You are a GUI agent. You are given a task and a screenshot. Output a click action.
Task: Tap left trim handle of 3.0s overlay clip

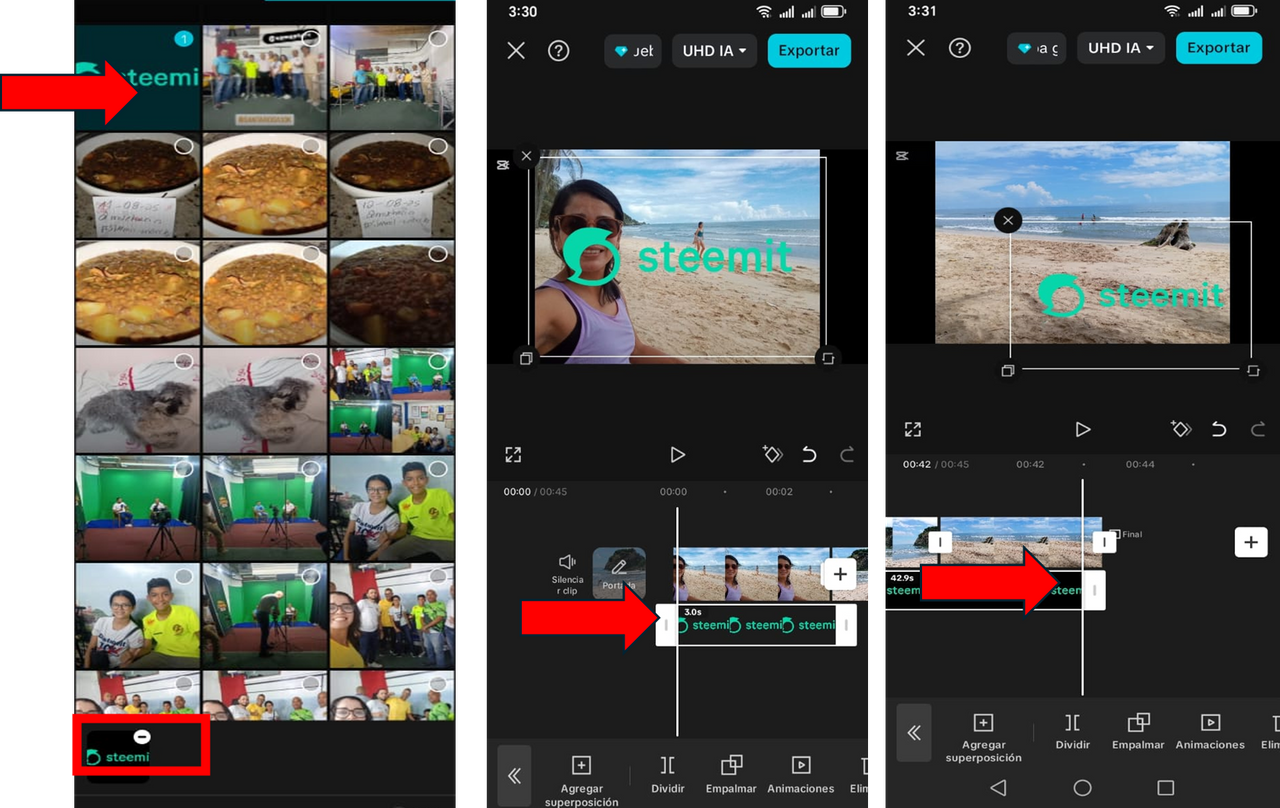tap(666, 625)
